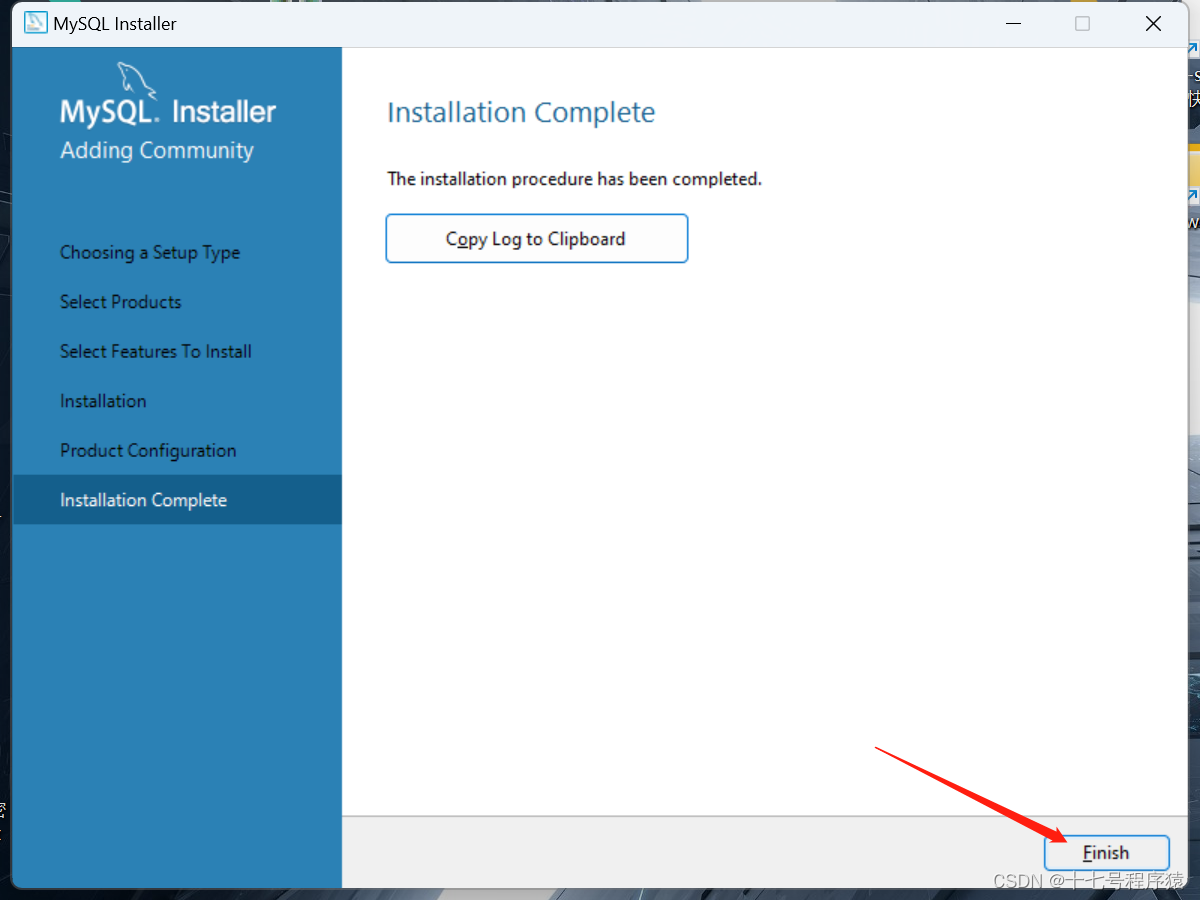Click the 'installation procedure has been completed' message
This screenshot has height=900, width=1200.
(x=575, y=179)
